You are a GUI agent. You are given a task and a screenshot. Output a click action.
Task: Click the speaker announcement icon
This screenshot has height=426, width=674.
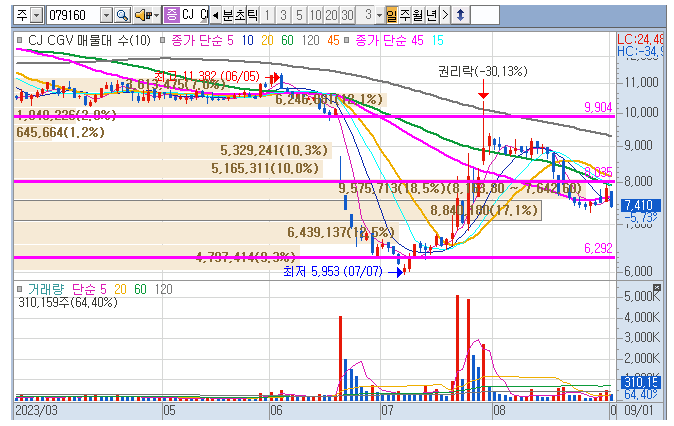[x=142, y=15]
